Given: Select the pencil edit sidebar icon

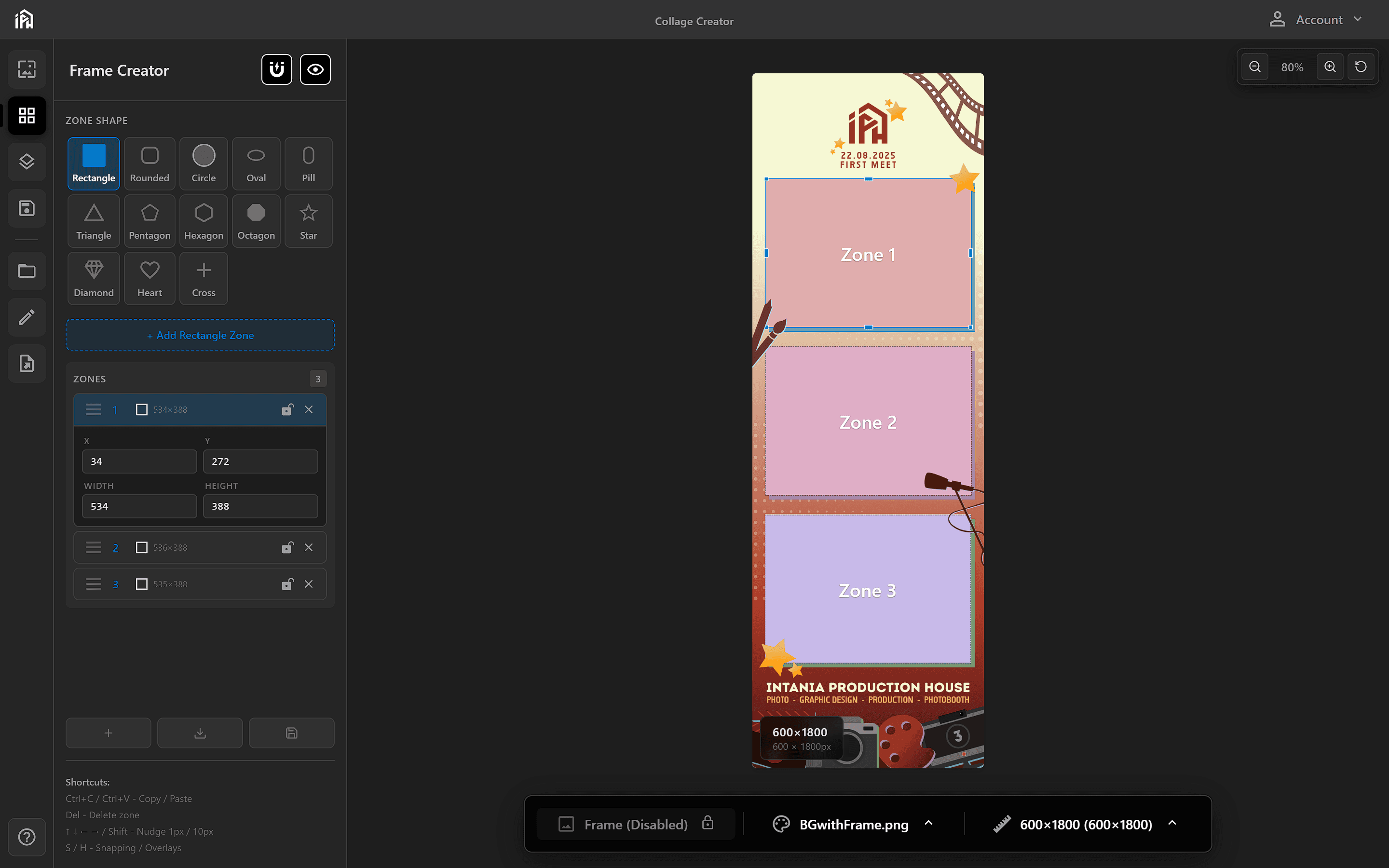Looking at the screenshot, I should (x=27, y=317).
